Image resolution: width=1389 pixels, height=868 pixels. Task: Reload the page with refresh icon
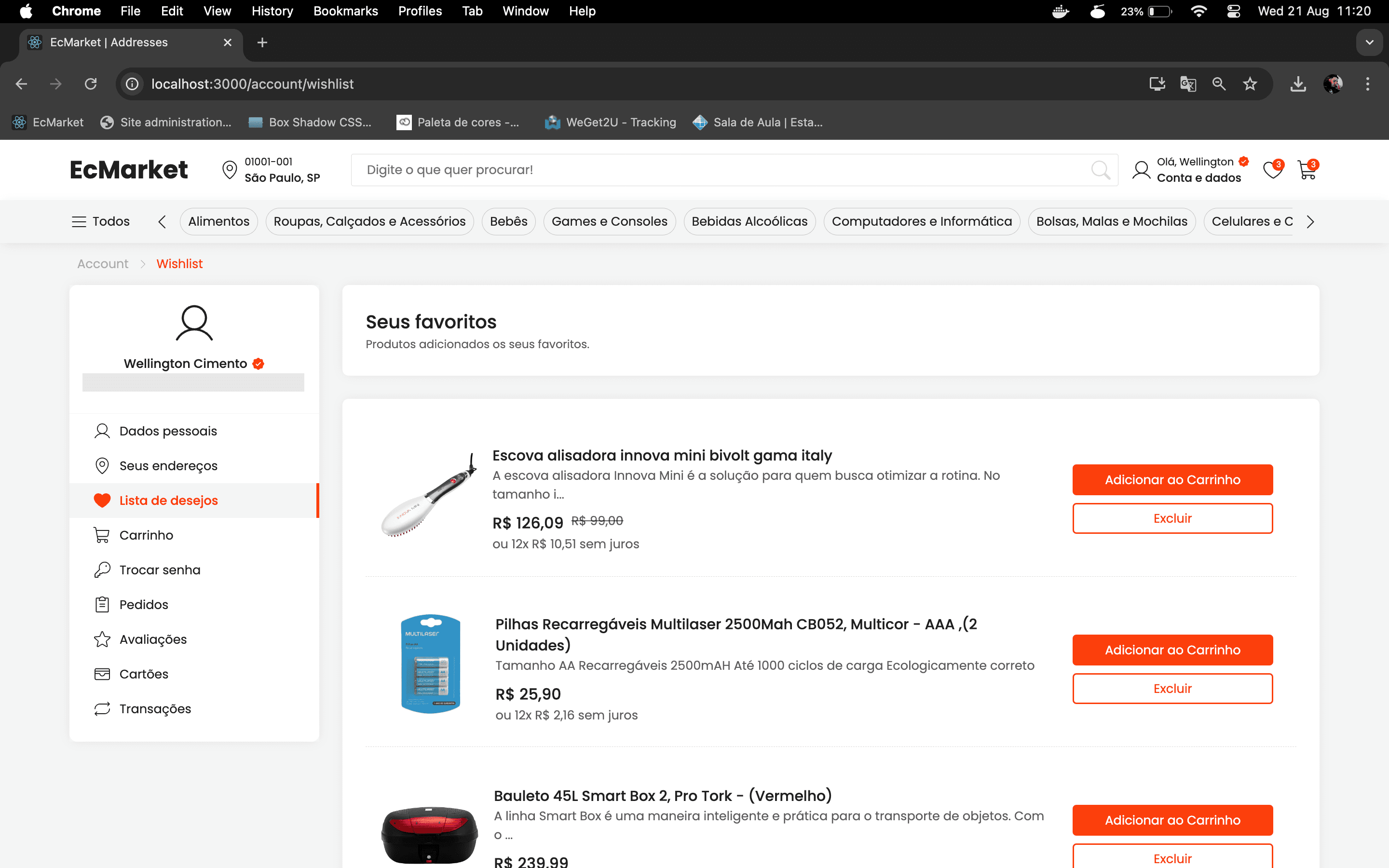click(91, 84)
